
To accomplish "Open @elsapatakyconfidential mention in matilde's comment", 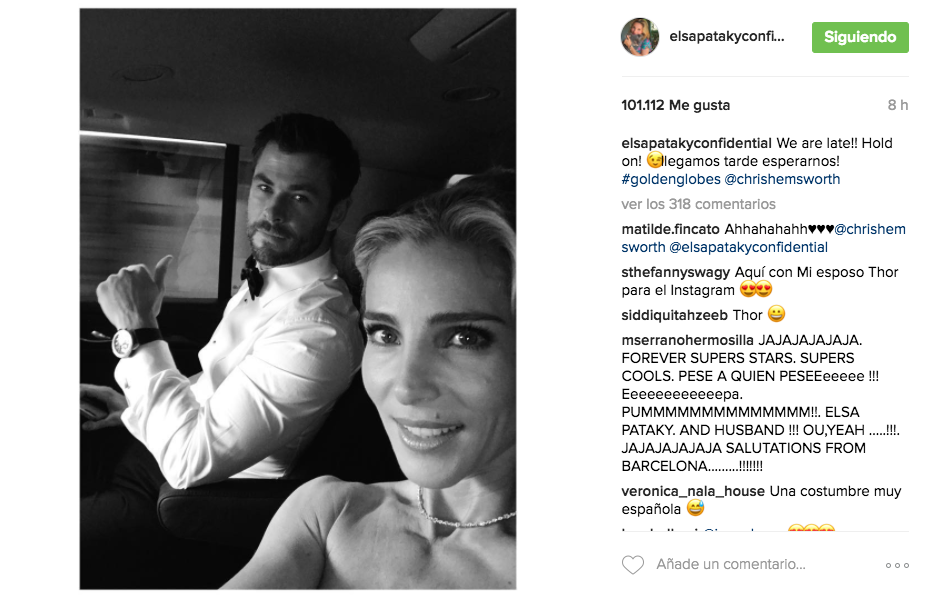I will tap(749, 247).
